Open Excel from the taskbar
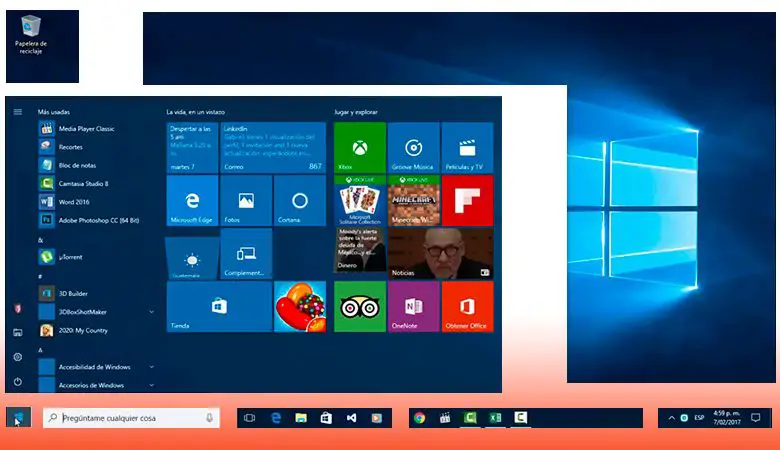The image size is (780, 450). click(495, 418)
